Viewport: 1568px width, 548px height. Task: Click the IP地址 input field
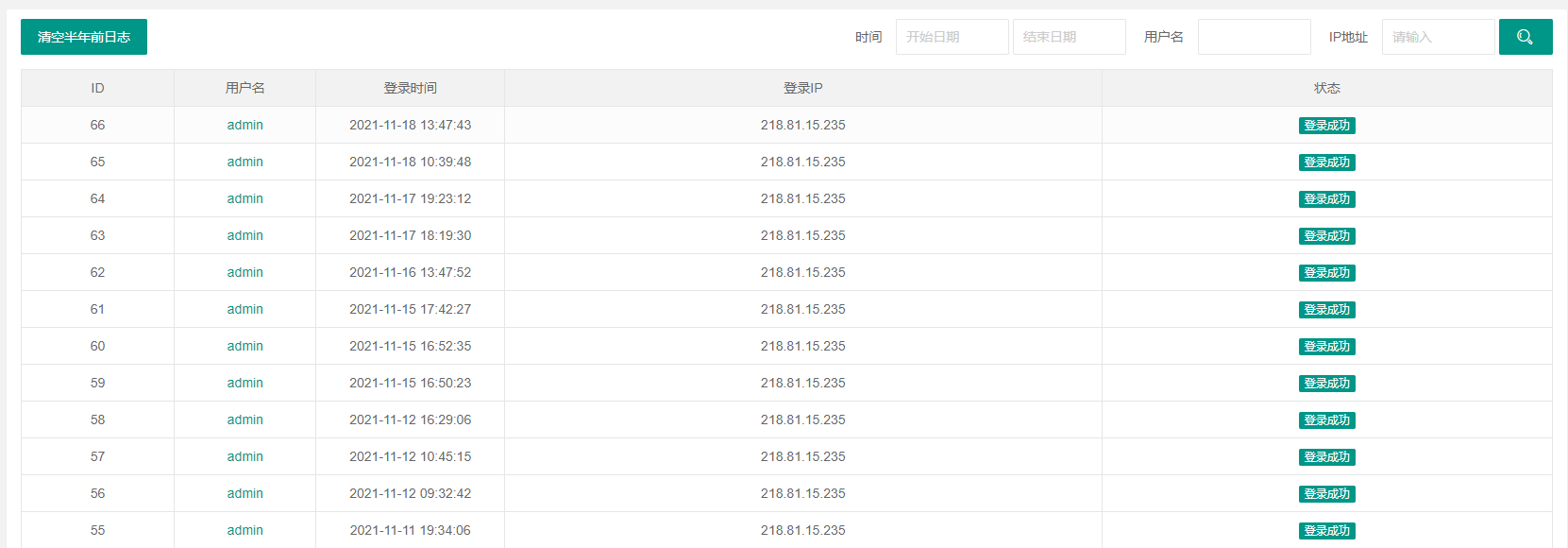tap(1438, 37)
